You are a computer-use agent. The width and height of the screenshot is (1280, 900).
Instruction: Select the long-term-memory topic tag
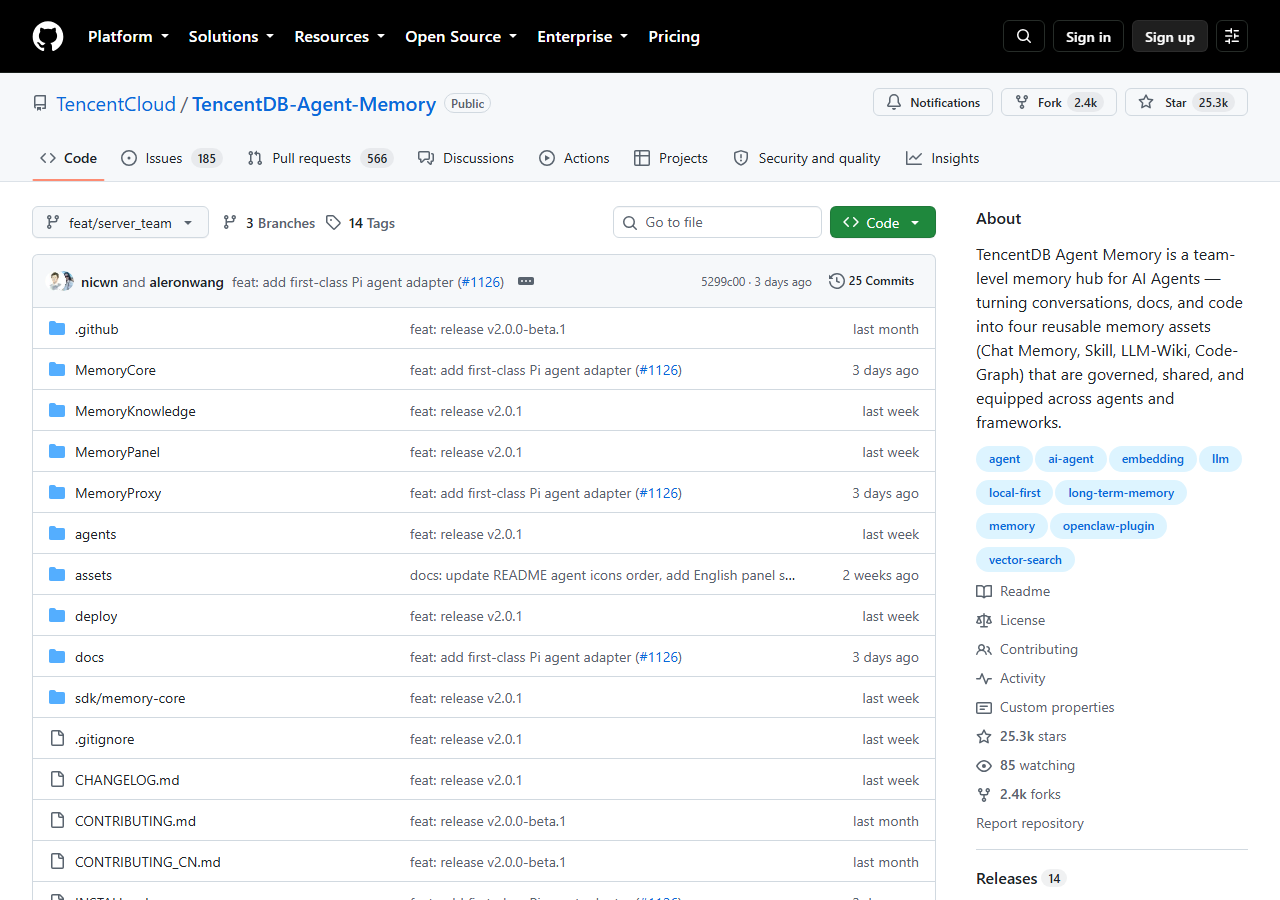tap(1121, 492)
